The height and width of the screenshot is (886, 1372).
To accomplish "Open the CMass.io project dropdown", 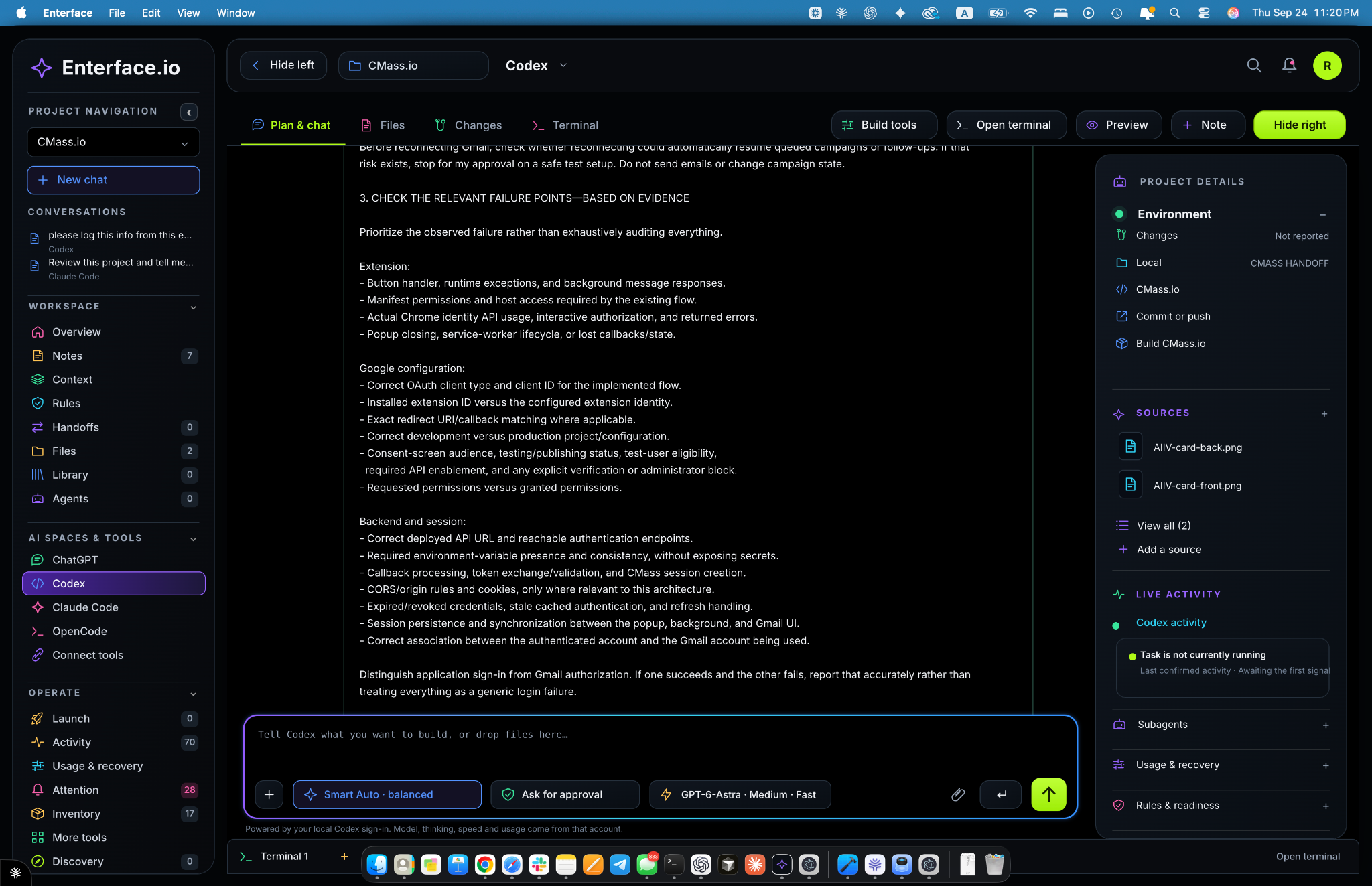I will (113, 142).
